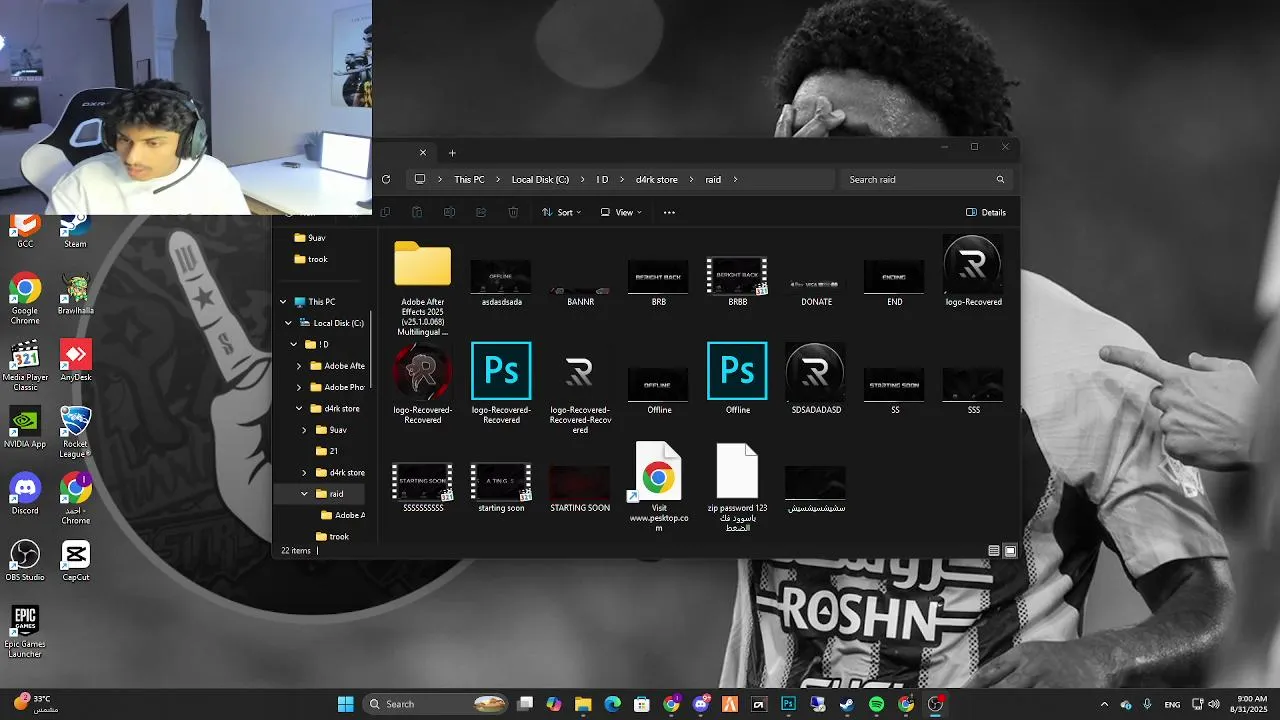
Task: Launch Google Chrome from the desktop
Action: click(25, 298)
